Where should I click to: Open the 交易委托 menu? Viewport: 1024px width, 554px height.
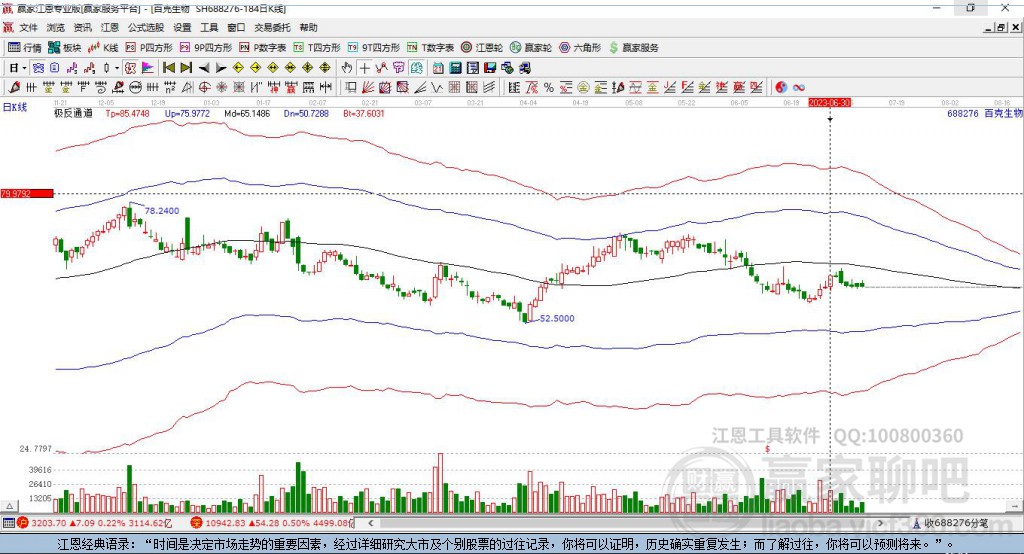tap(272, 27)
